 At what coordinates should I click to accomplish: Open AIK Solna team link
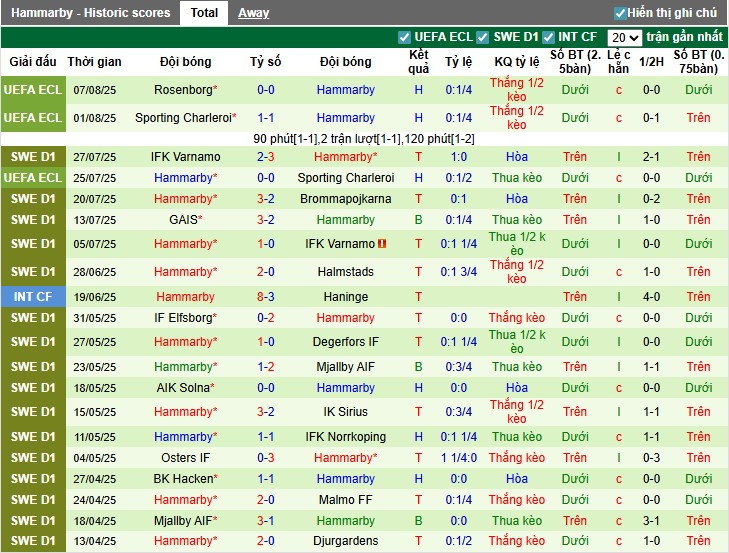point(186,387)
